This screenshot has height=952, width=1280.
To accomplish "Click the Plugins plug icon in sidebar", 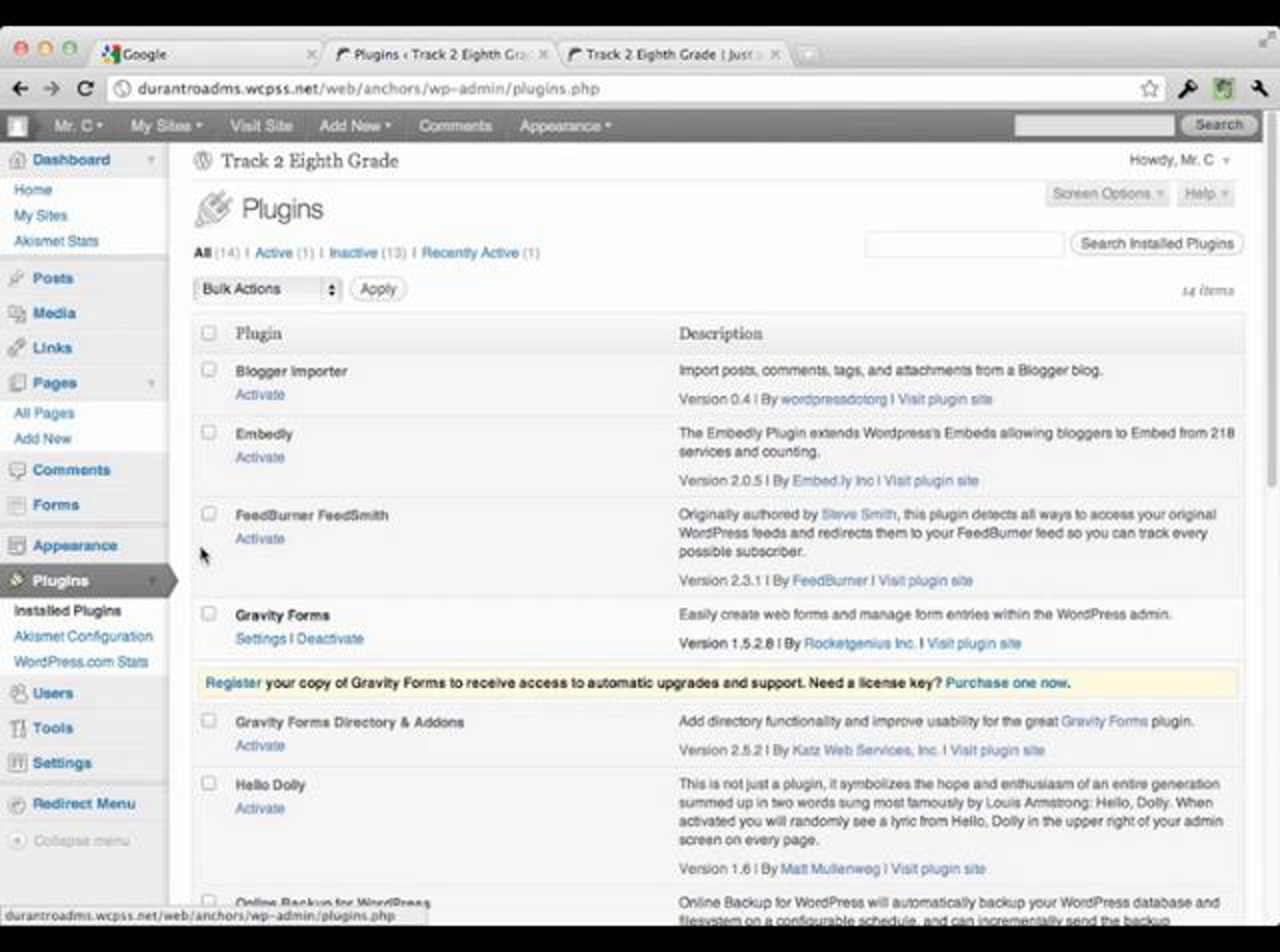I will point(17,580).
